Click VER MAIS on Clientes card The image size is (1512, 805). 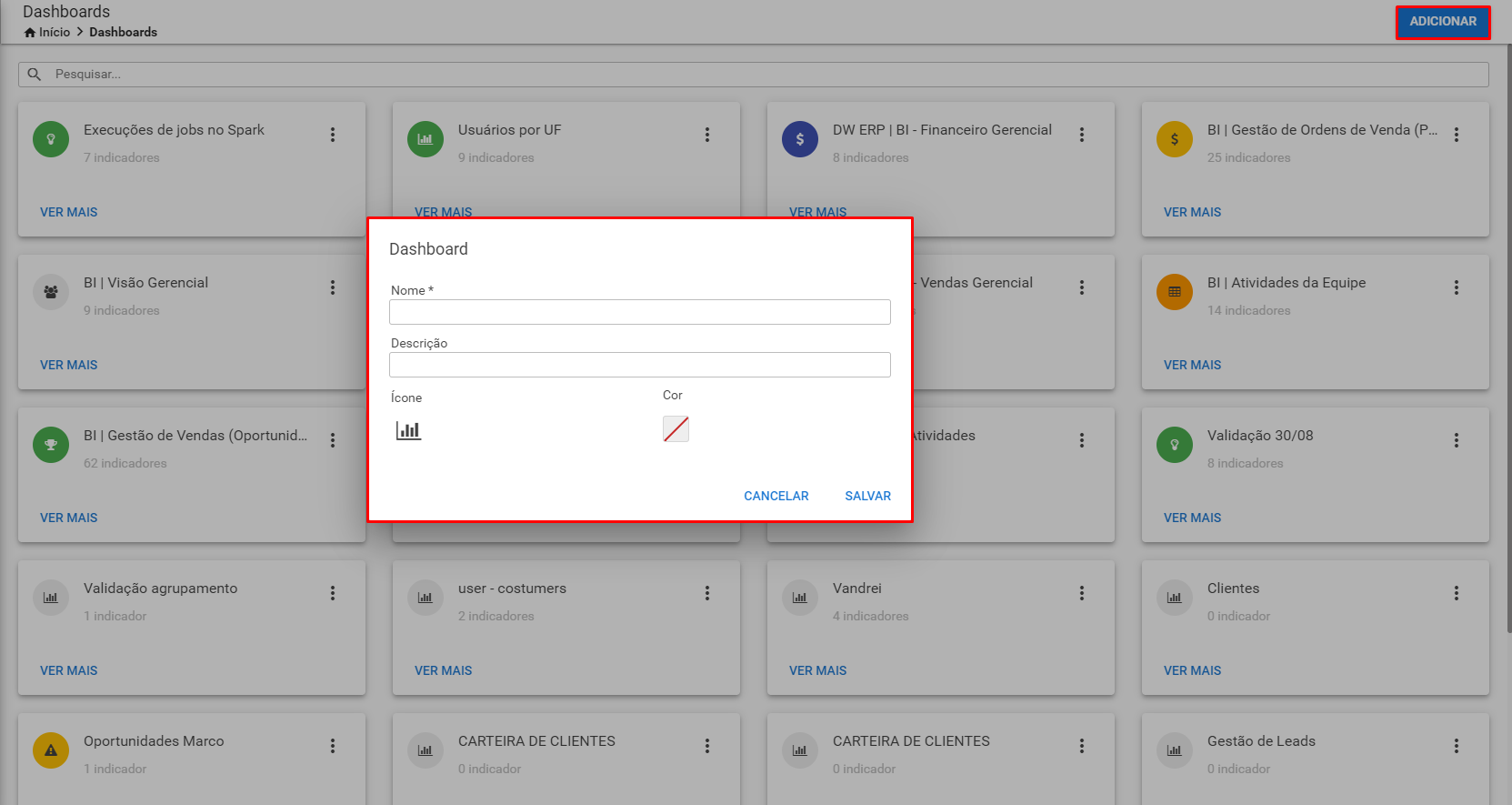1193,670
